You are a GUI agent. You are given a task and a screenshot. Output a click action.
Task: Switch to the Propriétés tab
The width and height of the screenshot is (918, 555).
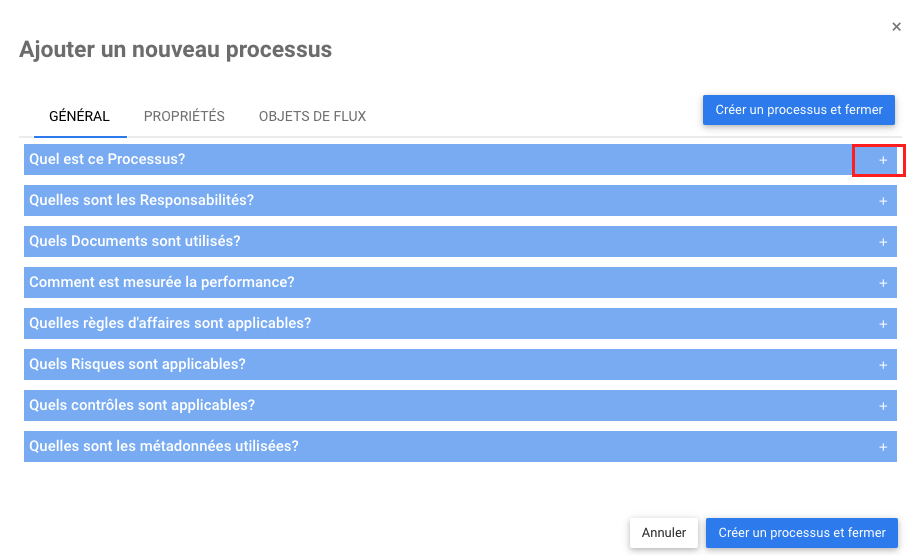pos(184,116)
